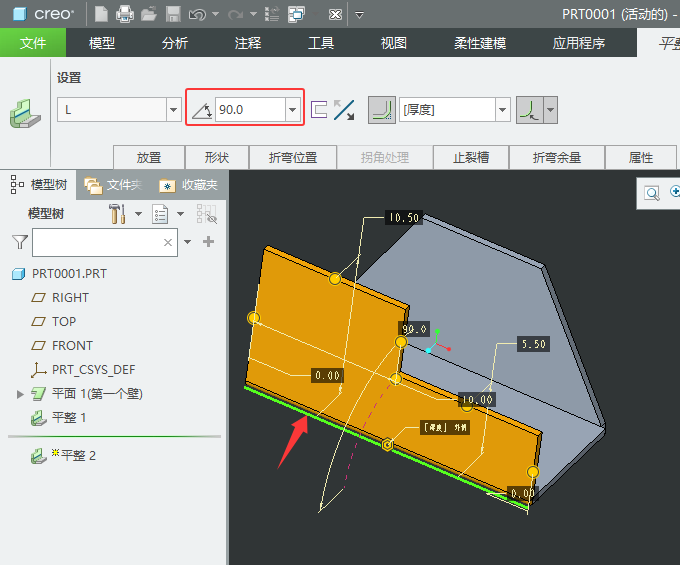The height and width of the screenshot is (565, 680).
Task: Click the bend angle icon
Action: point(202,111)
